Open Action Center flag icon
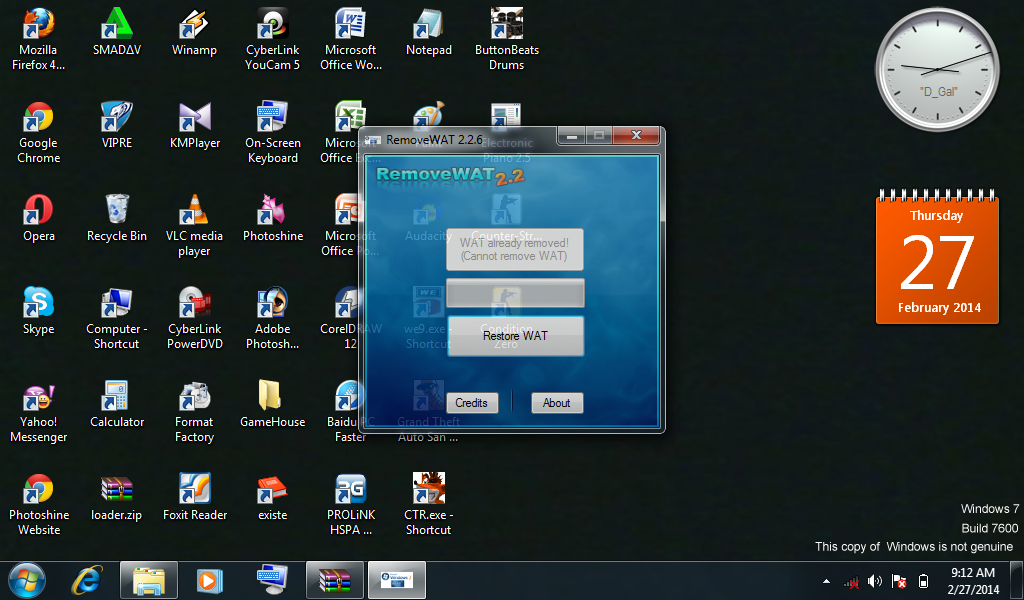 [899, 581]
